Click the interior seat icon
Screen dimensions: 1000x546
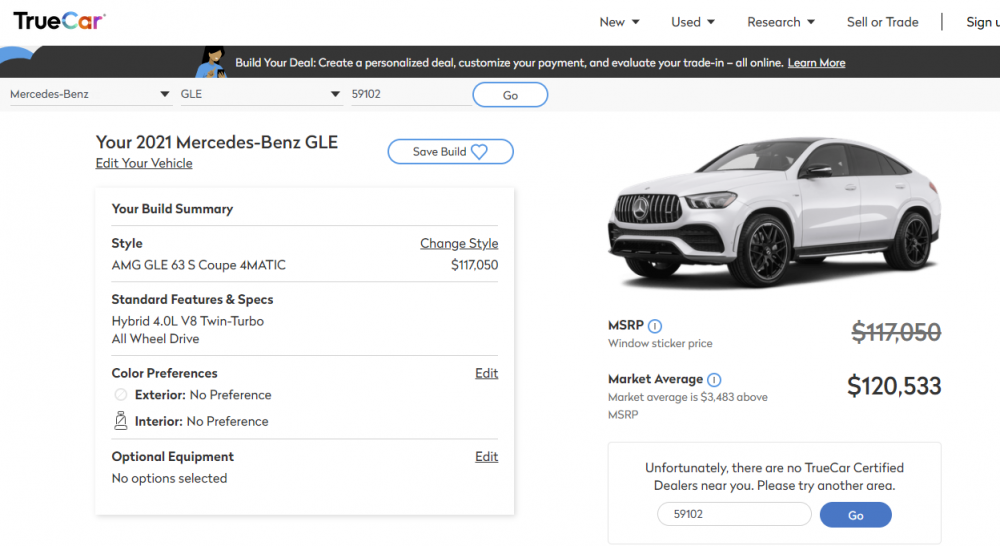coord(121,421)
